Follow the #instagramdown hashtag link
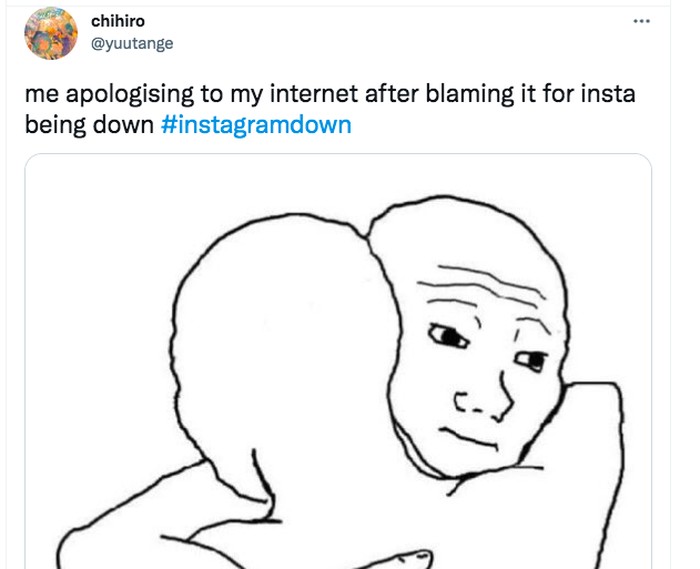 pos(256,125)
